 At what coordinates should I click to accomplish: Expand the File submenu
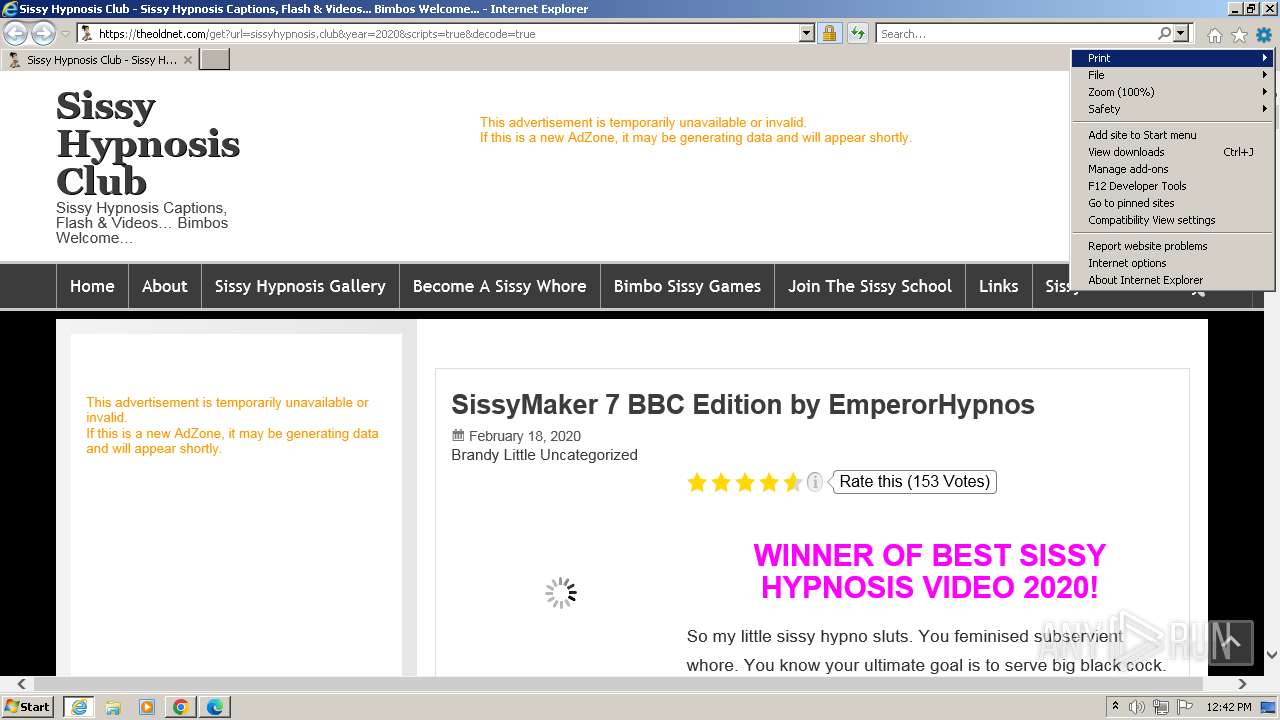point(1172,75)
